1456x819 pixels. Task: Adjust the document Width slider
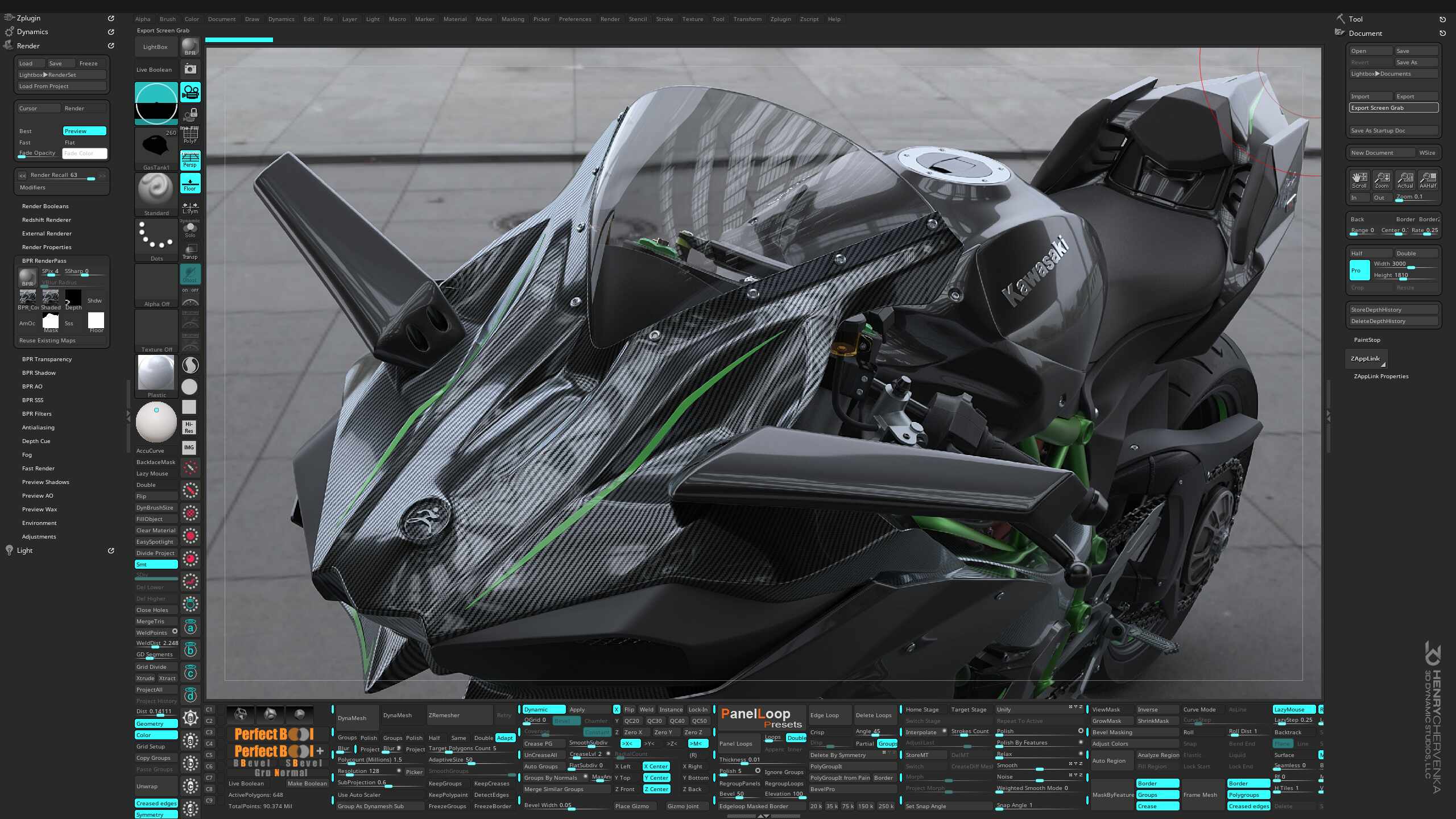(1405, 264)
